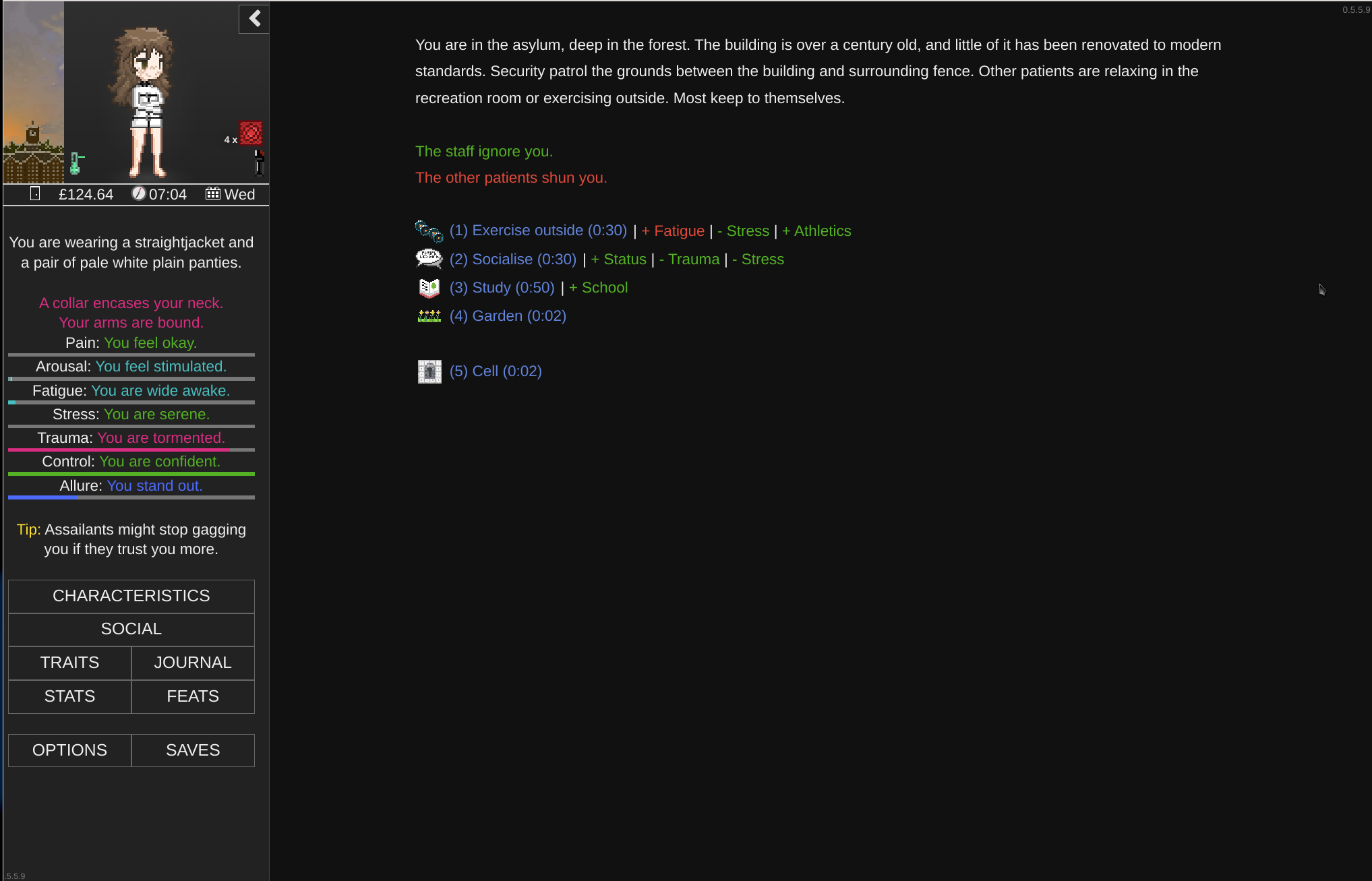1372x881 pixels.
Task: Click the speech bubble socialise icon
Action: tap(429, 259)
